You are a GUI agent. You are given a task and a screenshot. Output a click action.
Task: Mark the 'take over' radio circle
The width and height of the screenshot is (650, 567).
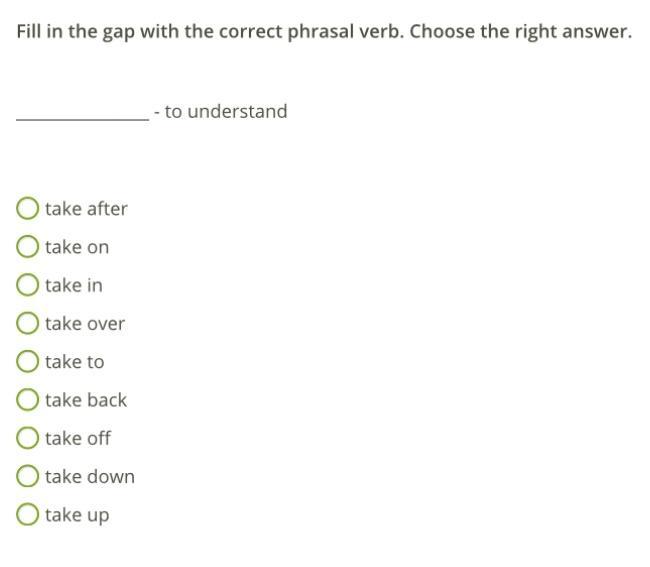coord(28,323)
